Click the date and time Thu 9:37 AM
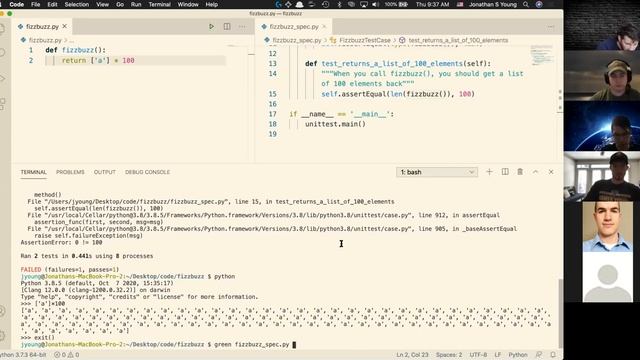 (432, 4)
